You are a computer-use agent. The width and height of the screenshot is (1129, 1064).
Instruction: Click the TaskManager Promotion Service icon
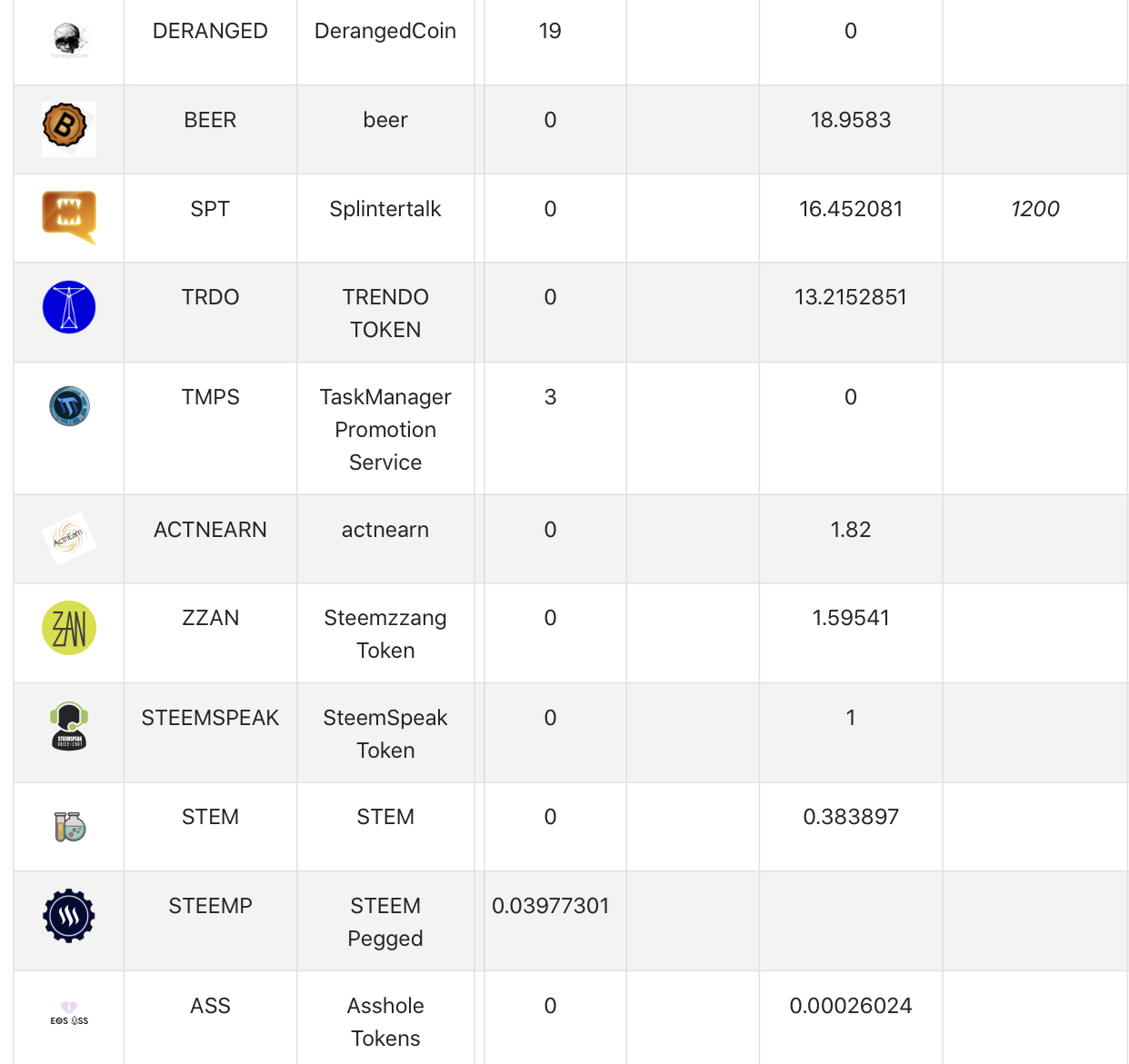(69, 406)
